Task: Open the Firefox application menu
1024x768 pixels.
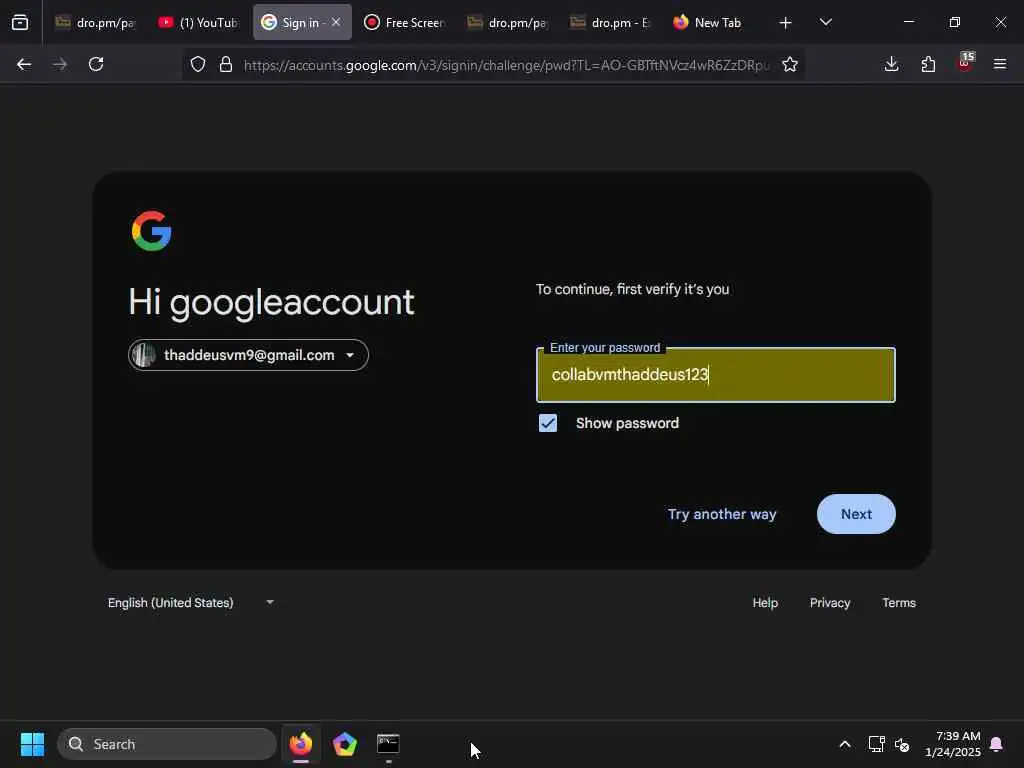Action: click(1000, 64)
